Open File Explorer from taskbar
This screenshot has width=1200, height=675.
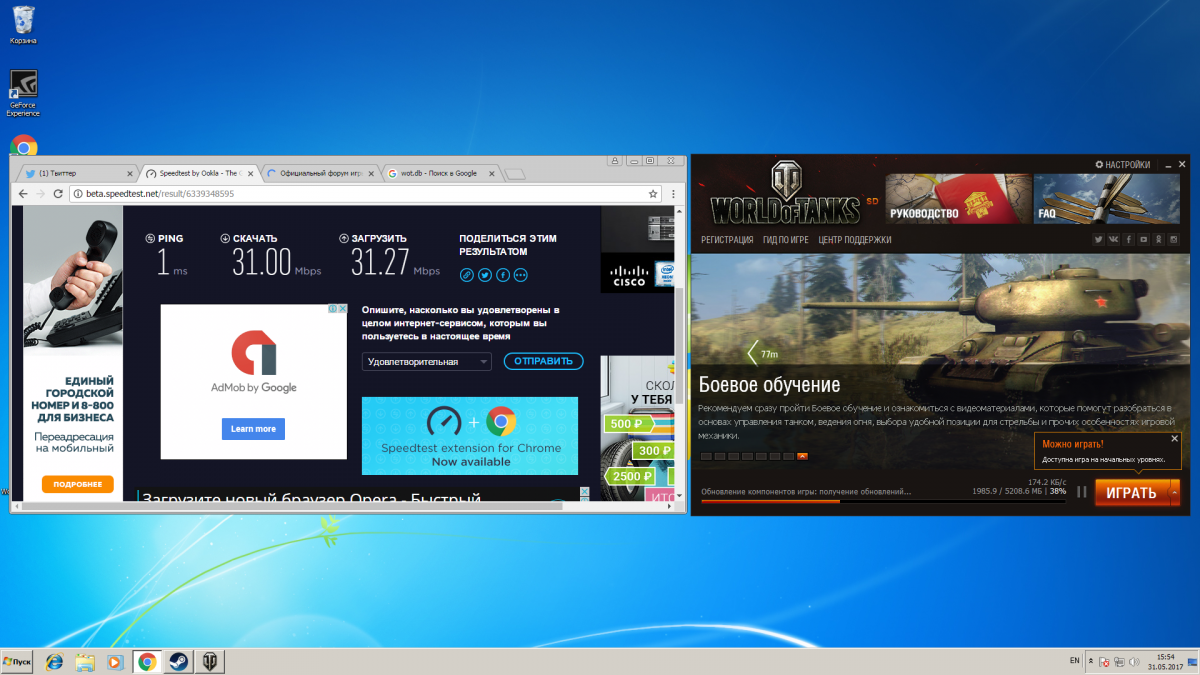coord(85,661)
